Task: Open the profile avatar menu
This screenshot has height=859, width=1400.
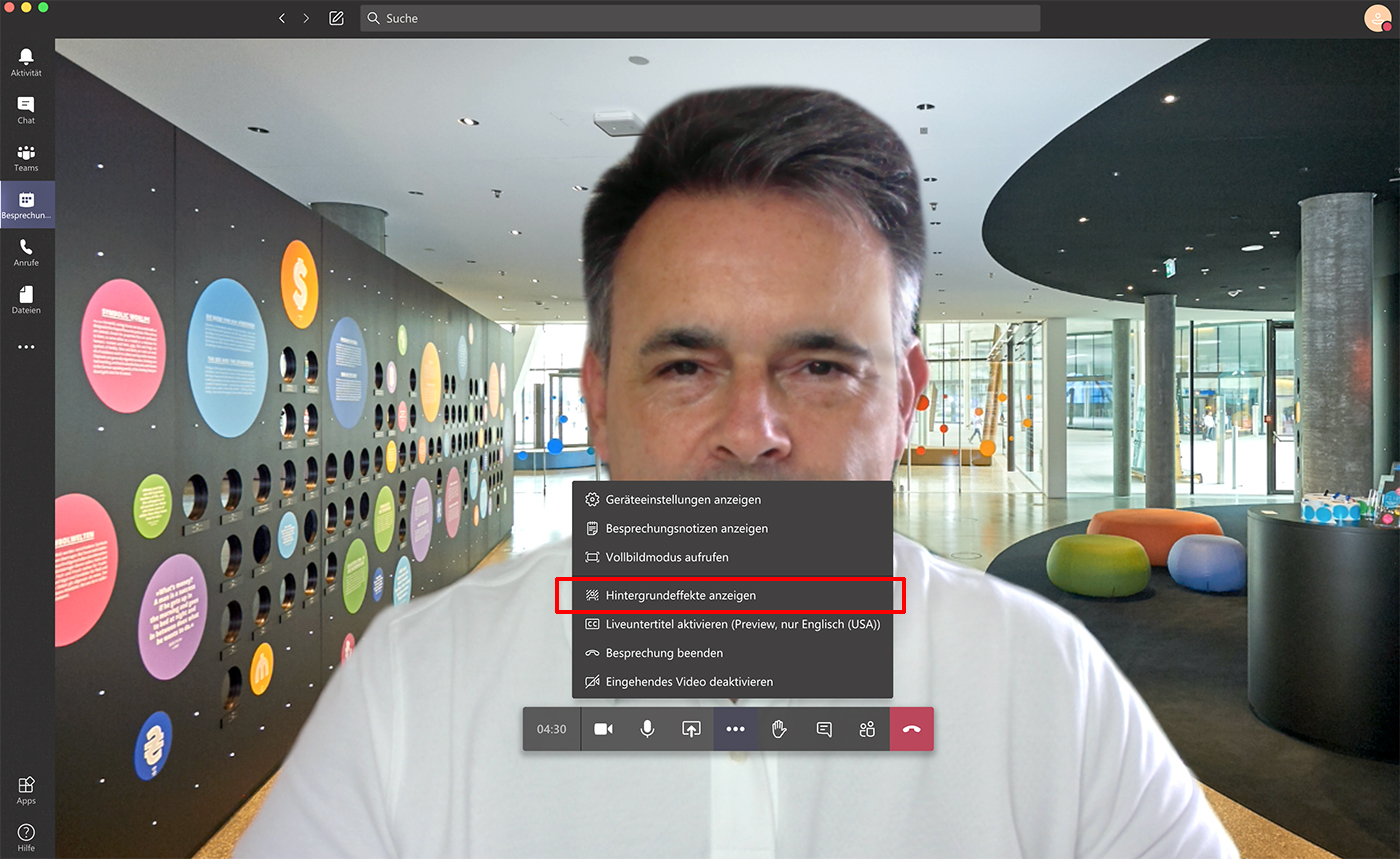Action: 1378,18
